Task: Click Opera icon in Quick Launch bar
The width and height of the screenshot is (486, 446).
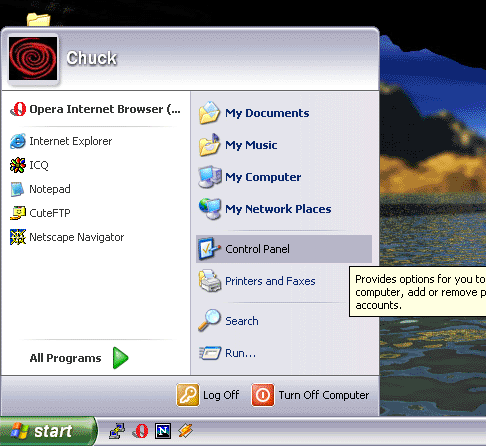Action: (x=141, y=431)
